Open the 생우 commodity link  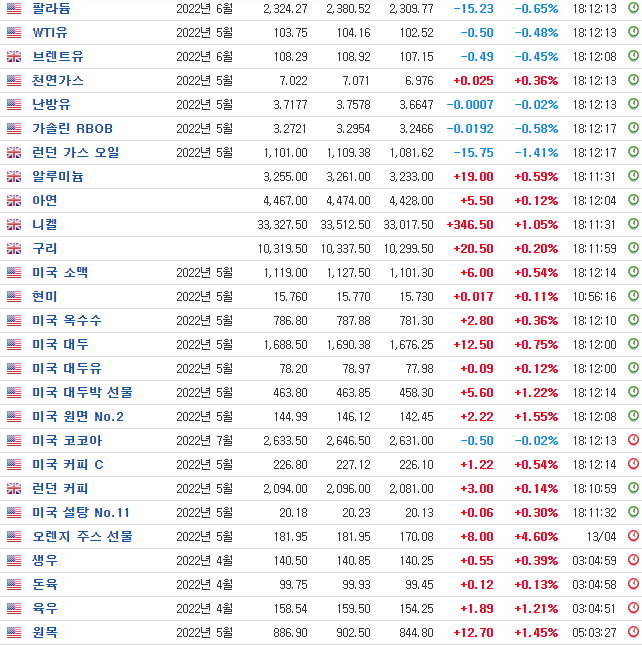44,560
